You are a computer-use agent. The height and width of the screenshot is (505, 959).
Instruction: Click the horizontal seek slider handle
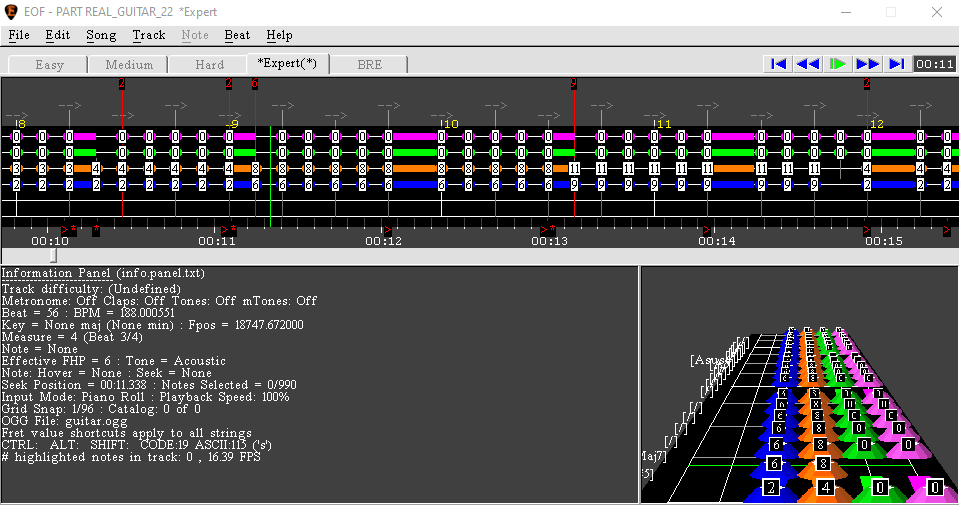coord(53,256)
